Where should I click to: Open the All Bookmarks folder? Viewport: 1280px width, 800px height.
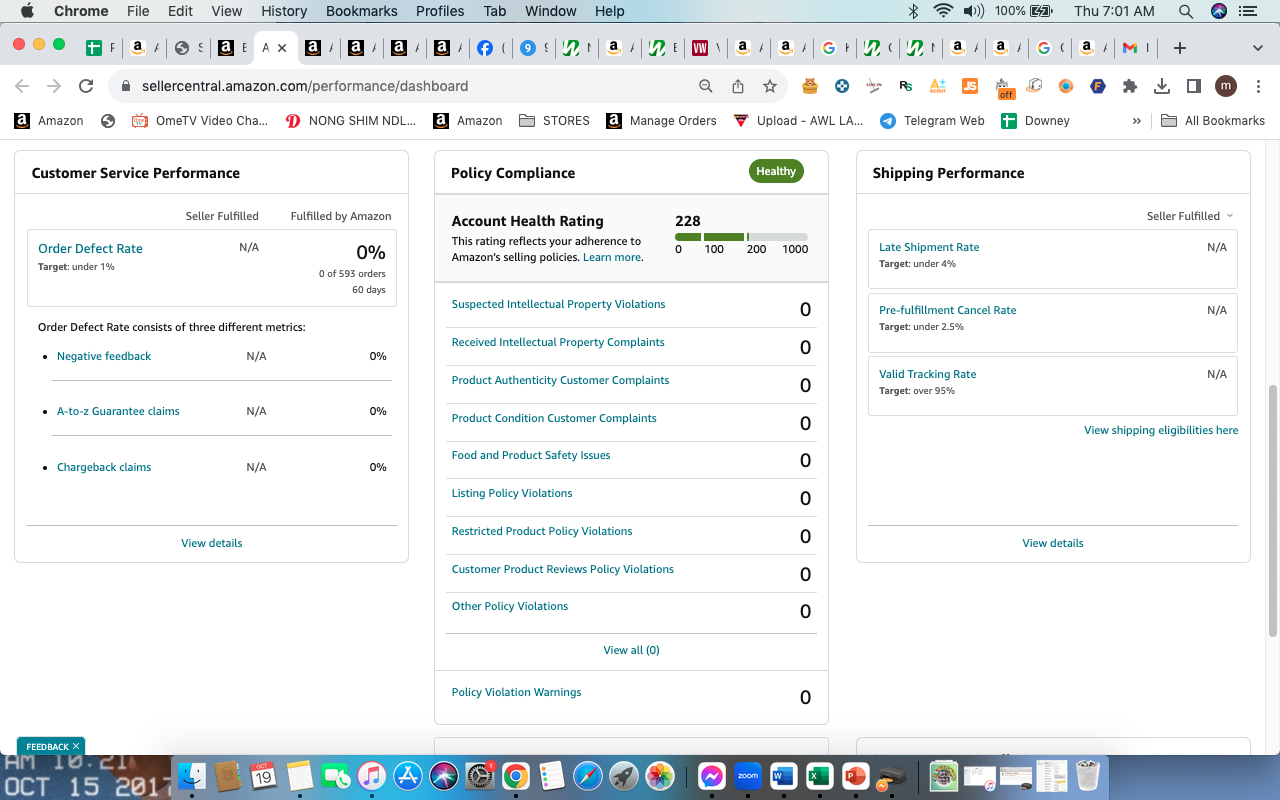click(1213, 121)
